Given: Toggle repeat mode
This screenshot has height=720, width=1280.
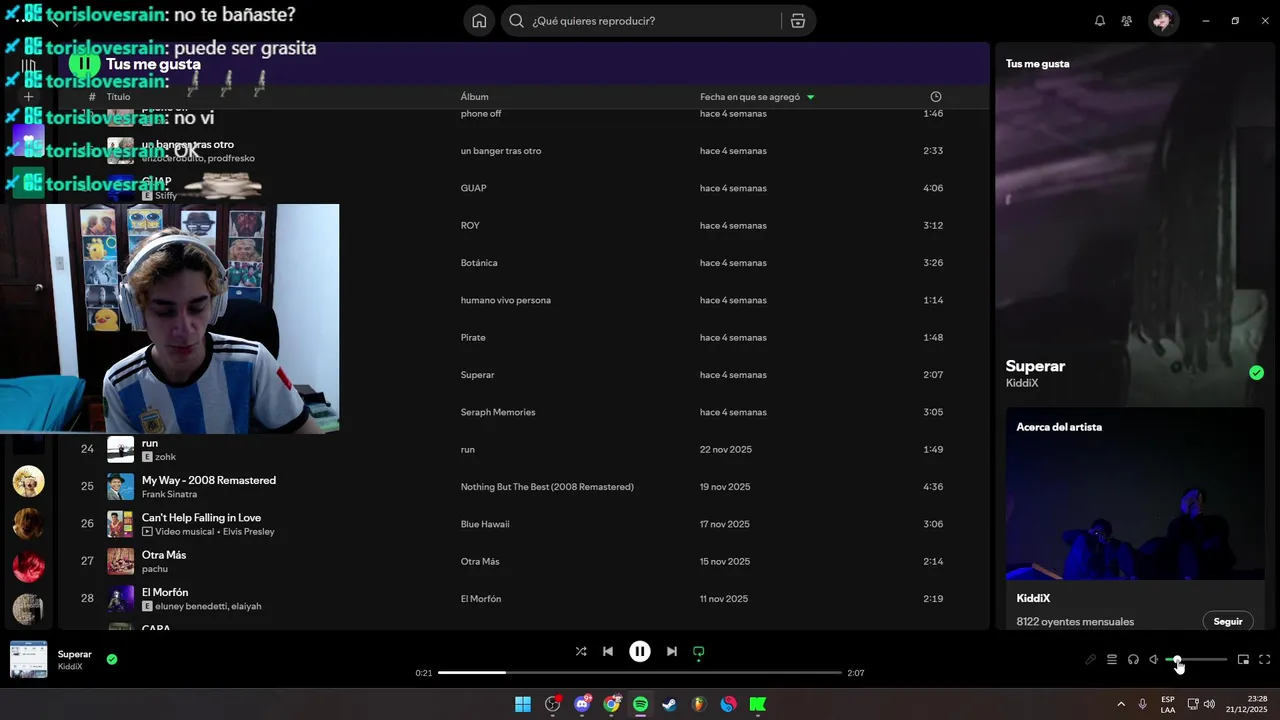Looking at the screenshot, I should [x=699, y=651].
